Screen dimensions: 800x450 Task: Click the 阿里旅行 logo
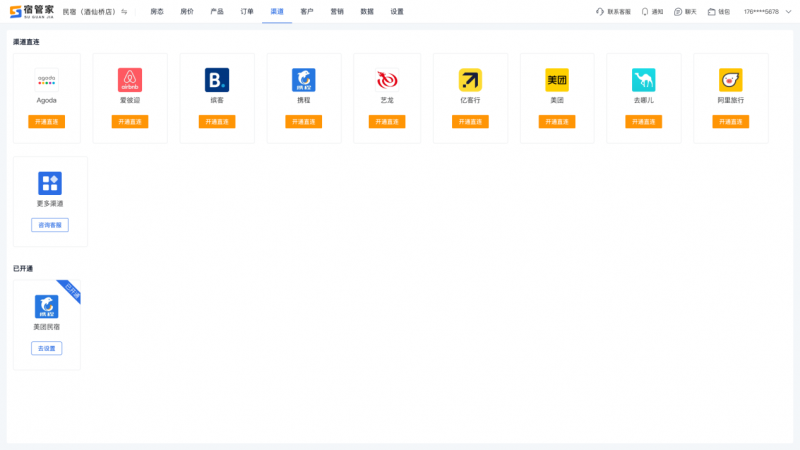tap(731, 80)
